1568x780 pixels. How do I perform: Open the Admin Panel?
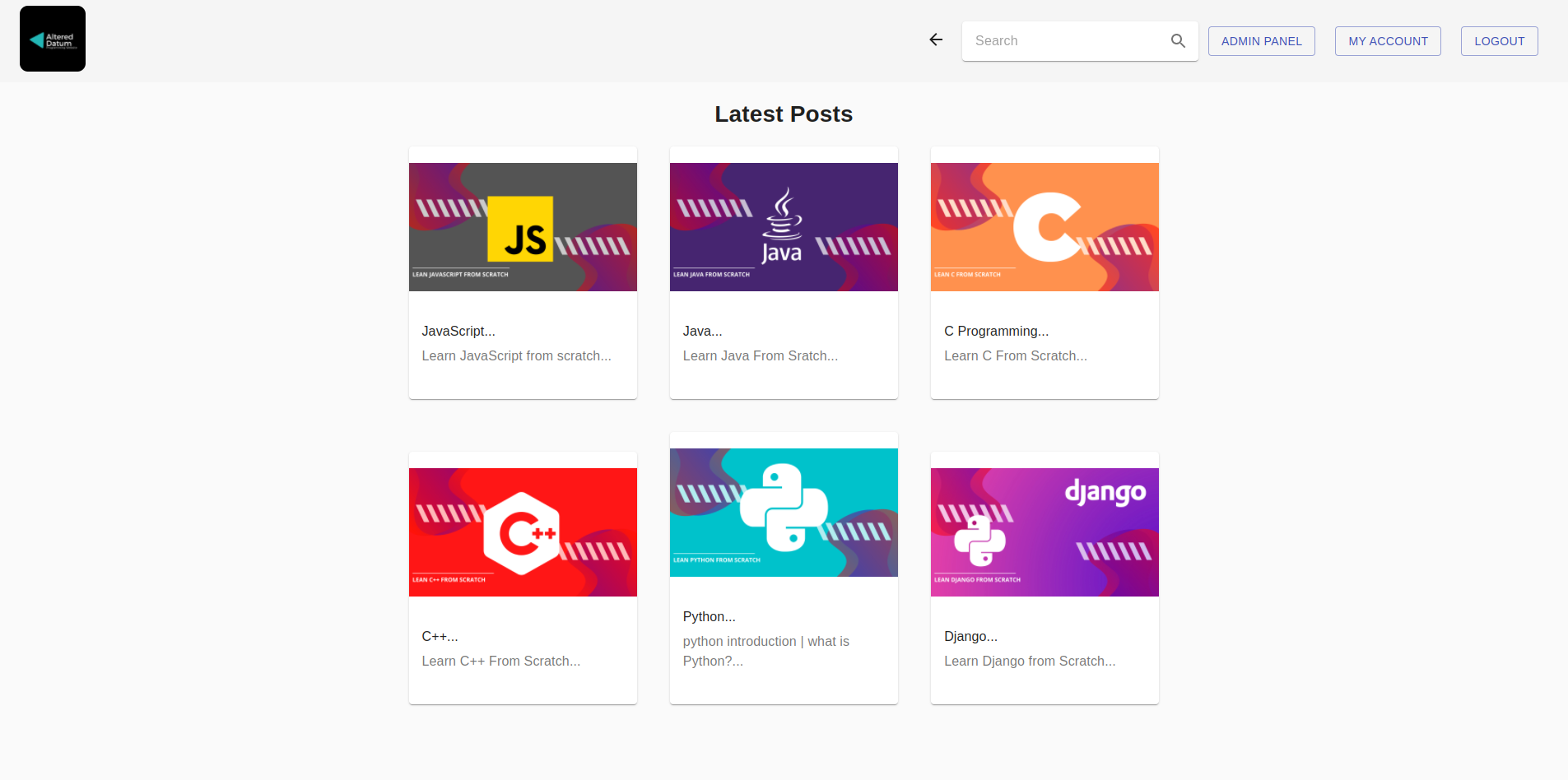click(x=1261, y=41)
